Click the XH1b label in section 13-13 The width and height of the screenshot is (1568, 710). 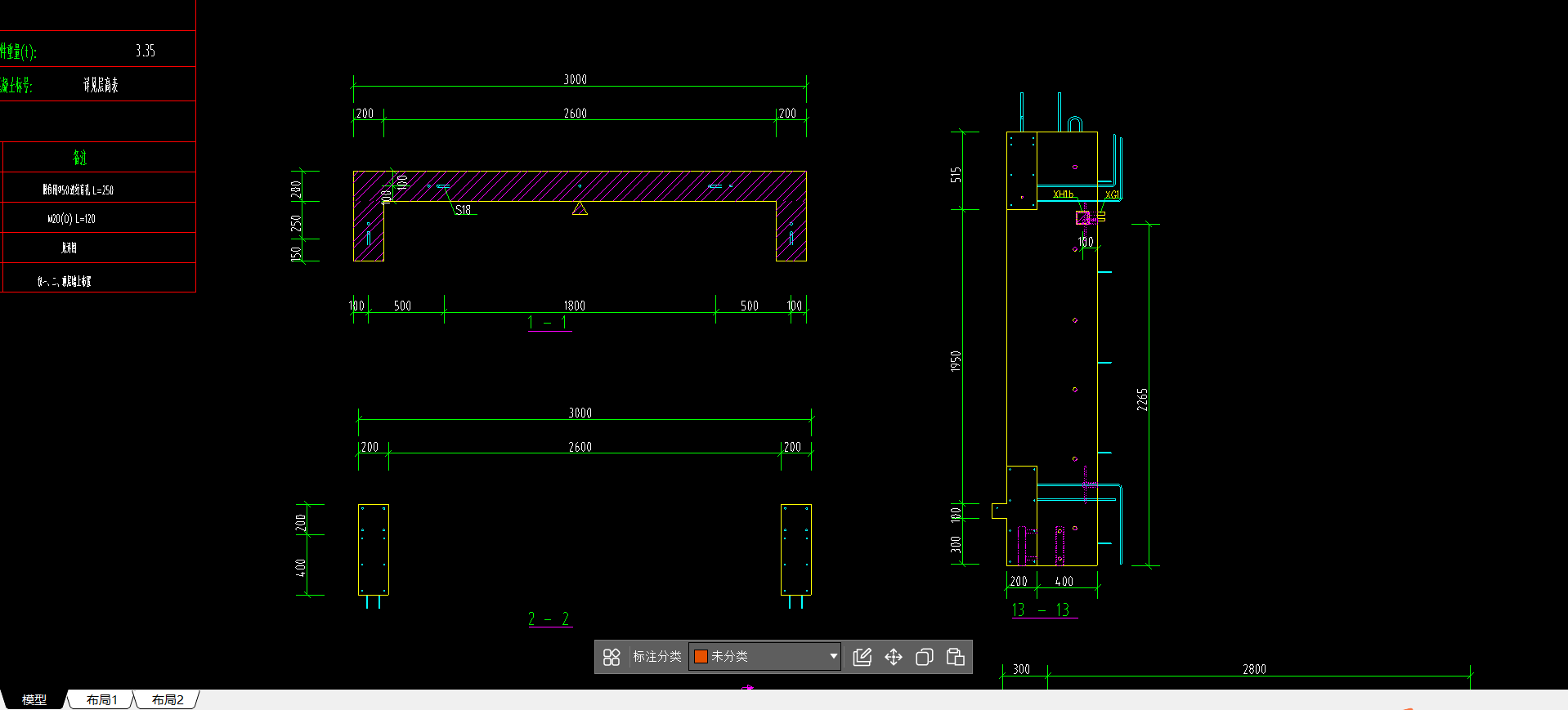[x=1063, y=194]
